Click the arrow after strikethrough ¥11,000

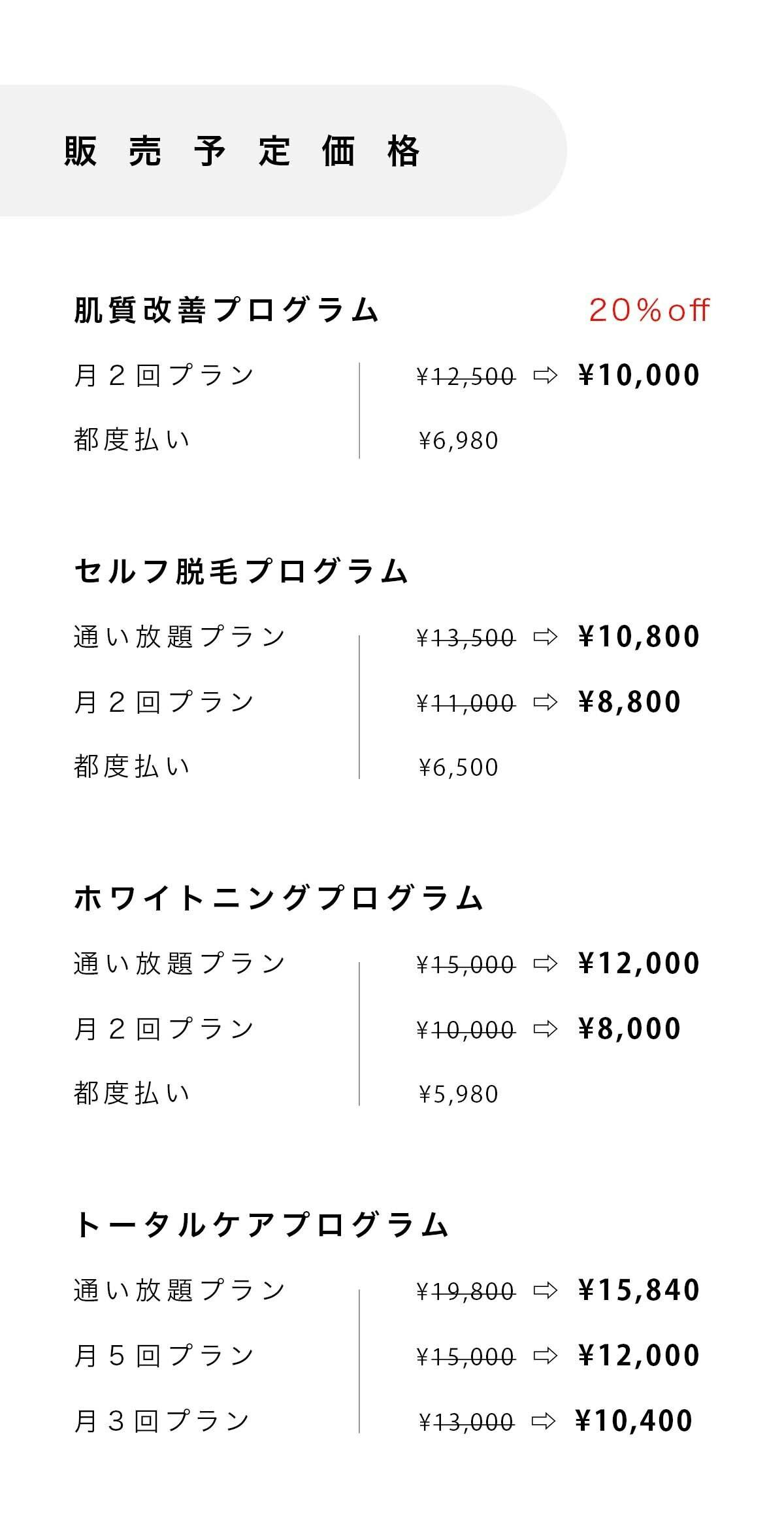[546, 702]
